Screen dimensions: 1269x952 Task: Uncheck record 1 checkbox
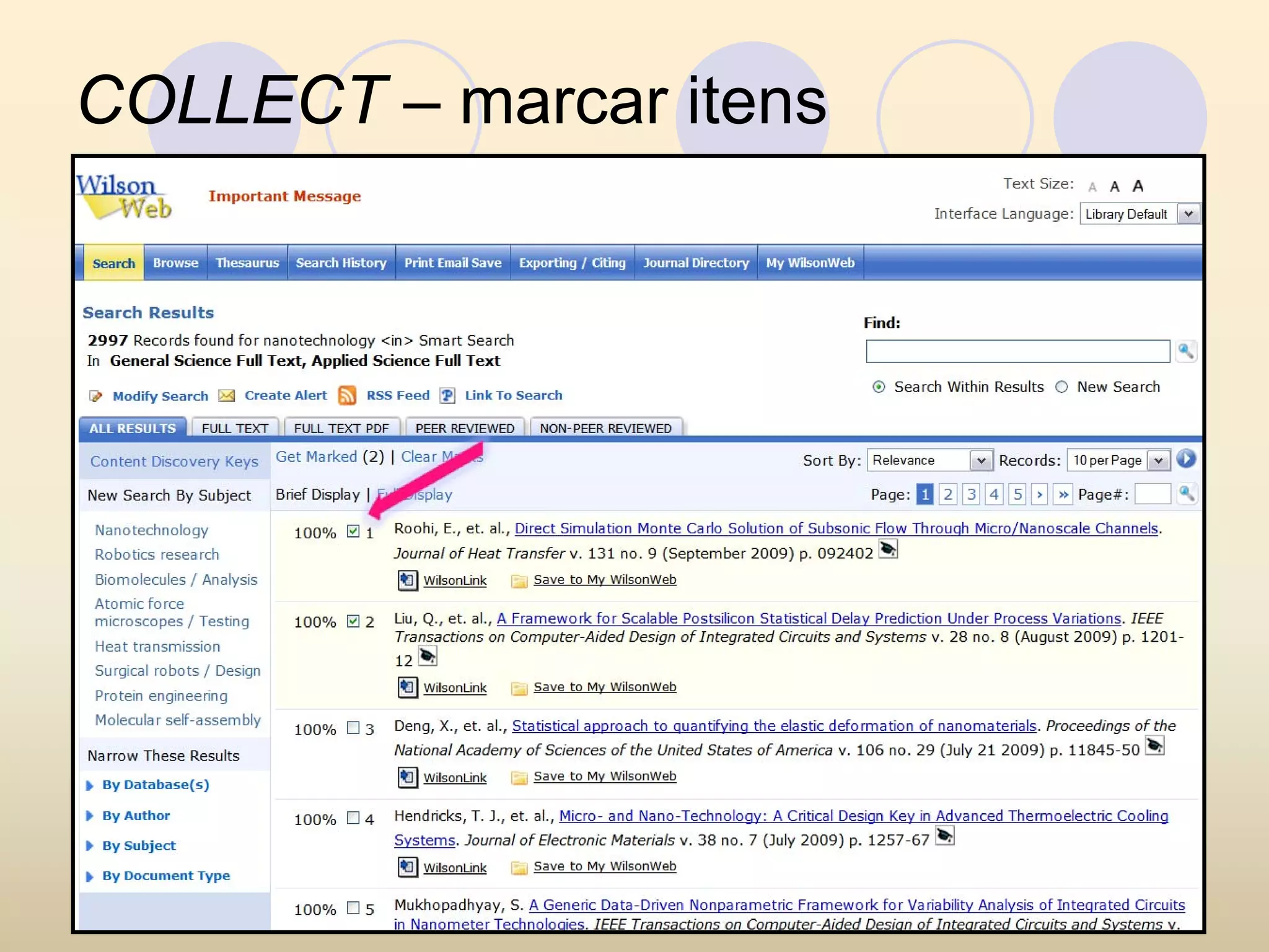coord(353,531)
